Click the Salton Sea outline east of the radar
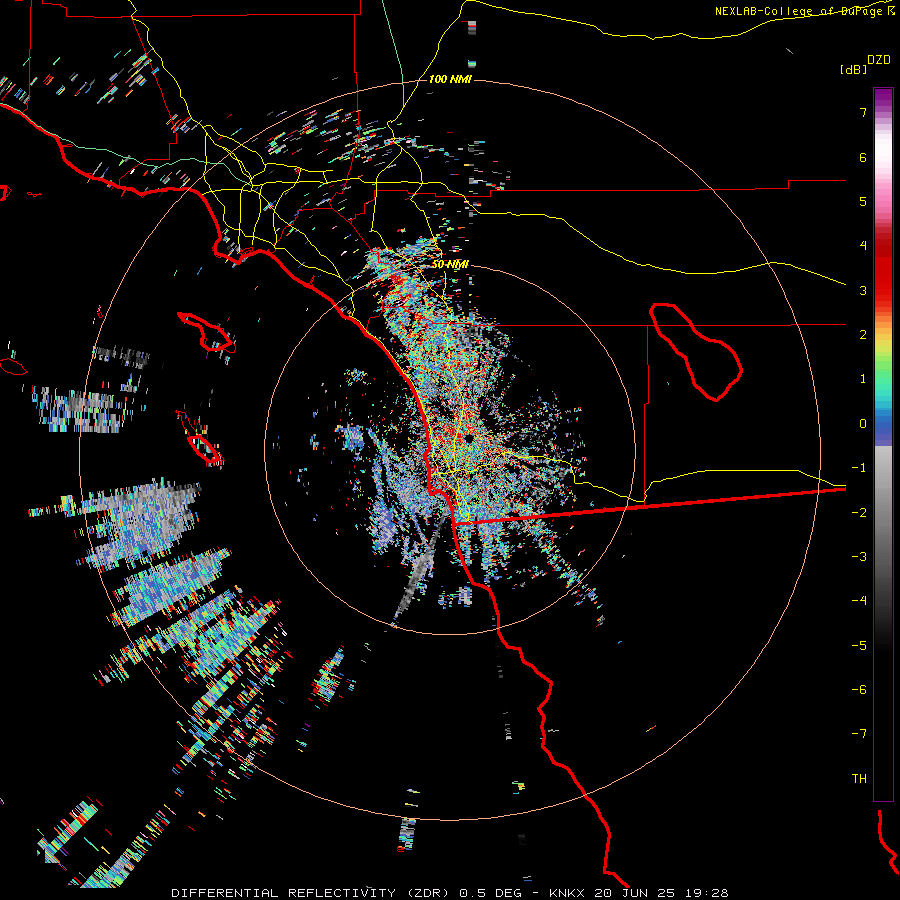The width and height of the screenshot is (900, 900). coord(696,351)
